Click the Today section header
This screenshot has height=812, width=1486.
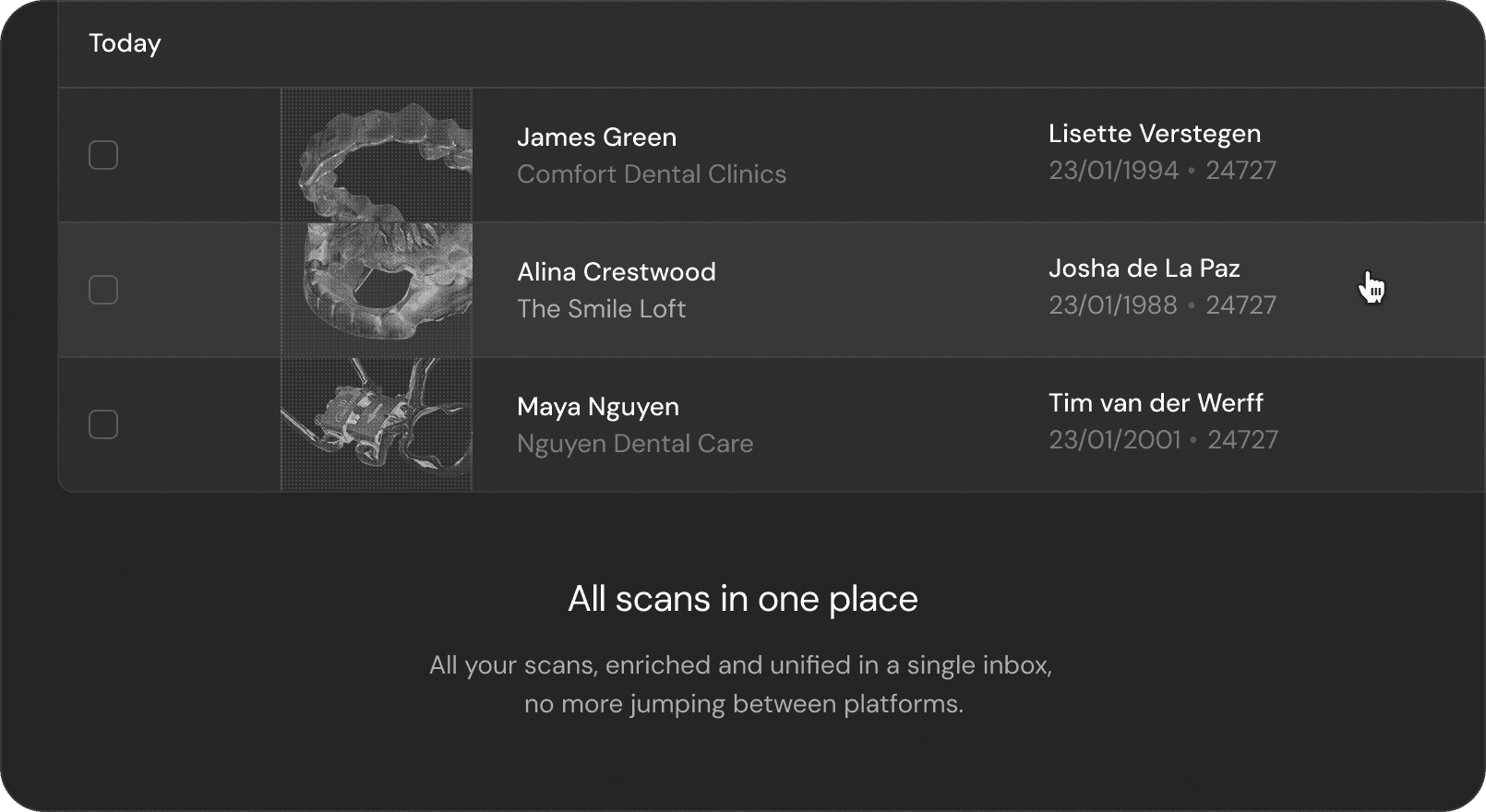click(x=125, y=42)
